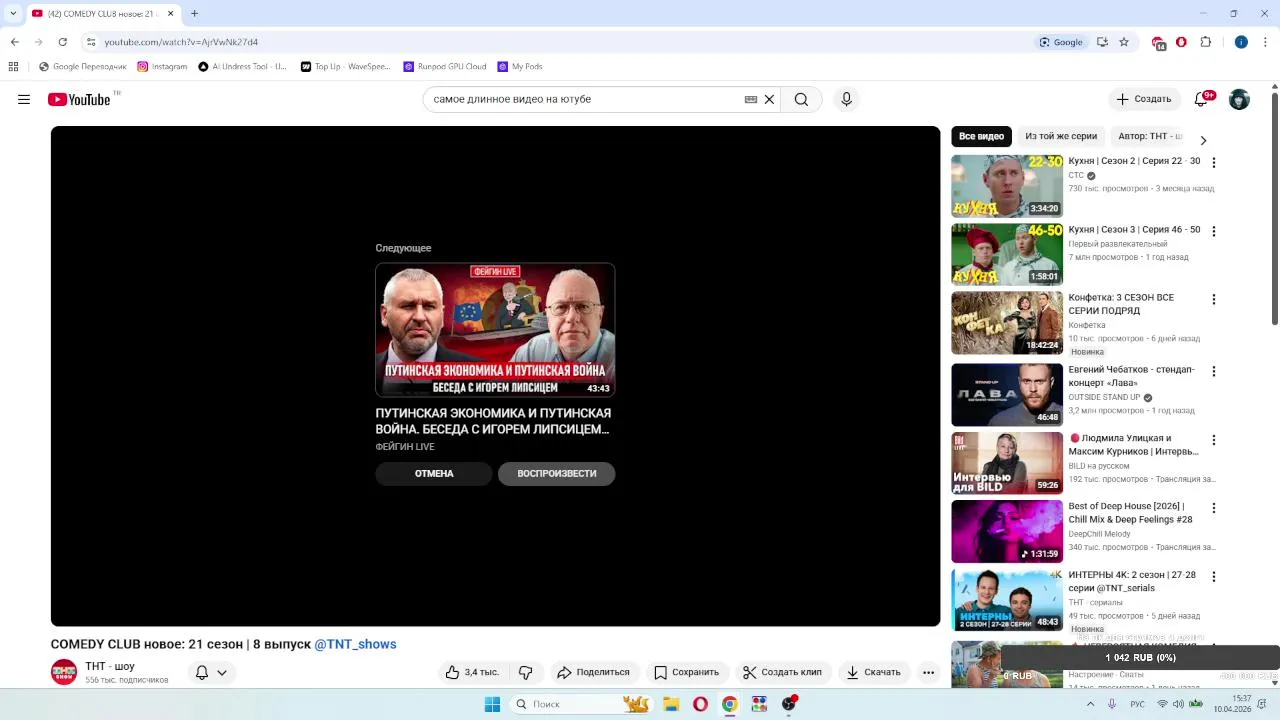Open the Instagram bookmark
This screenshot has width=1280, height=720.
tap(162, 67)
